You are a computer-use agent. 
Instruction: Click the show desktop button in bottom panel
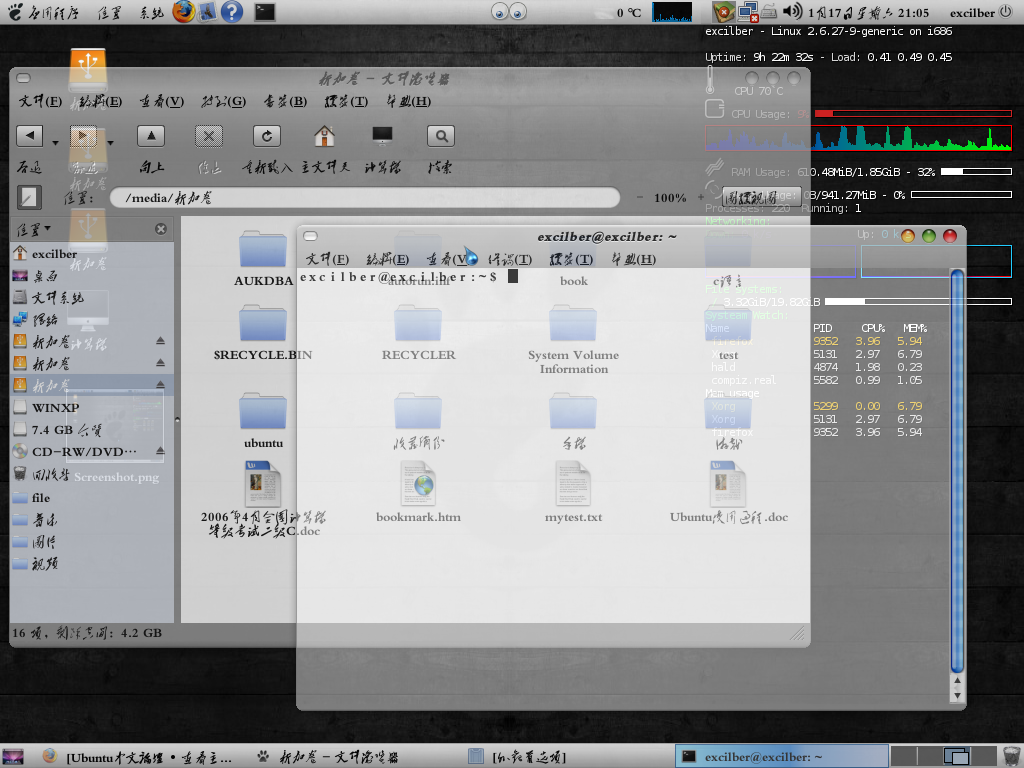13,757
